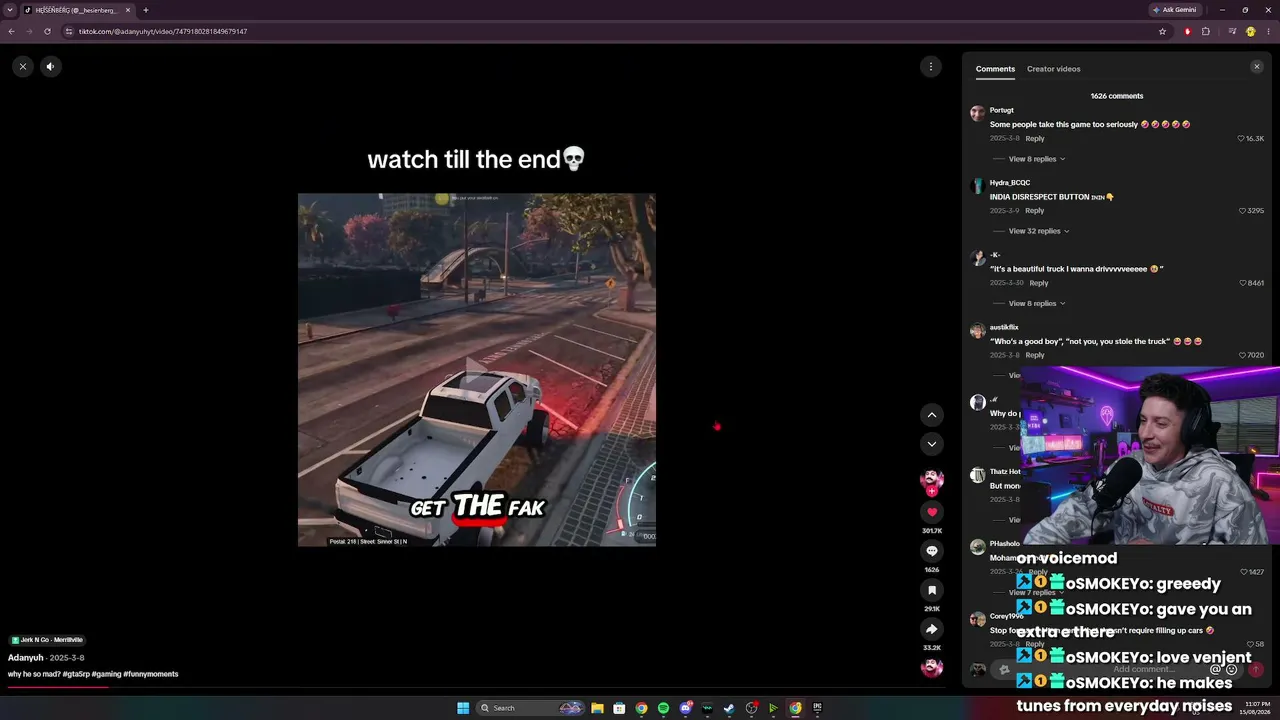Go to the next video
1280x720 pixels.
tap(932, 444)
